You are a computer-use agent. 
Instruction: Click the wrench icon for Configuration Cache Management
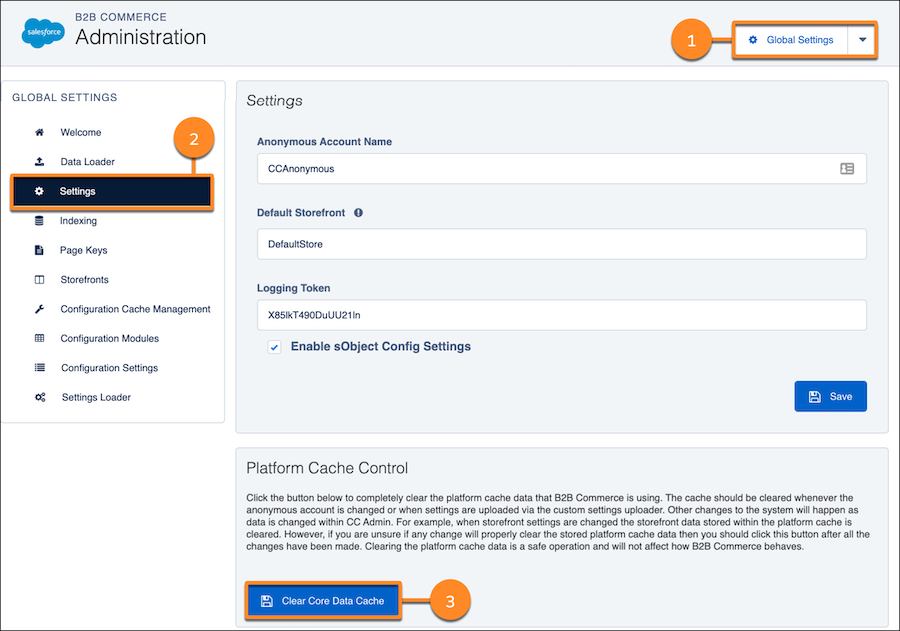(39, 309)
